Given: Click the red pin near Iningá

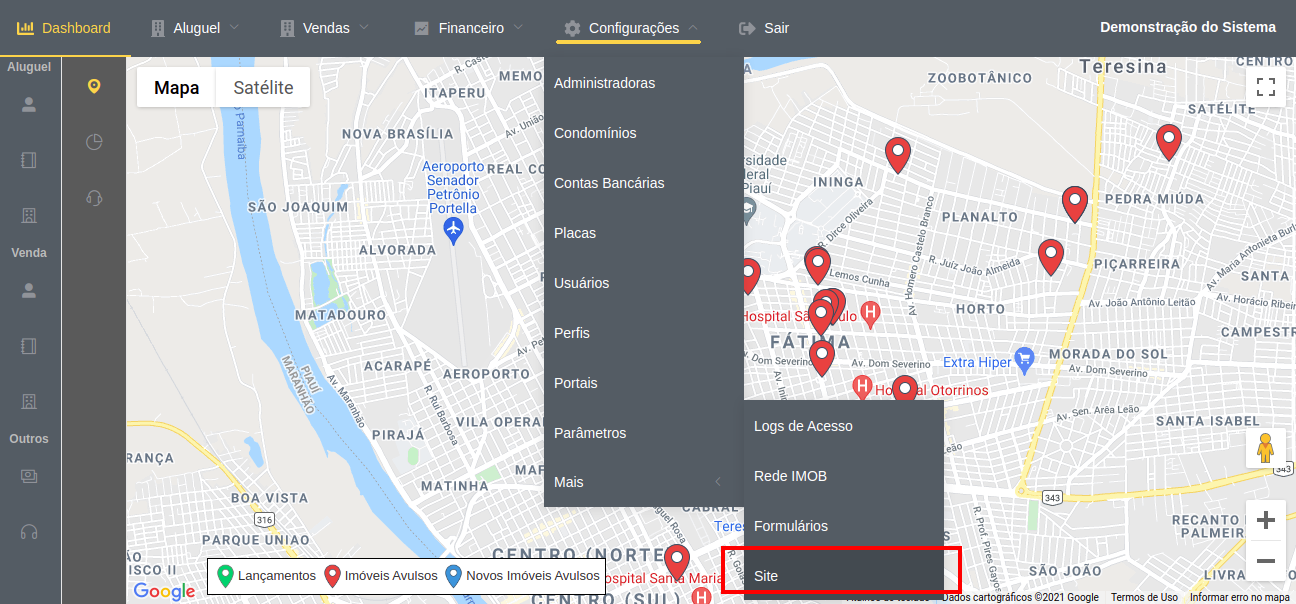Looking at the screenshot, I should (x=898, y=155).
